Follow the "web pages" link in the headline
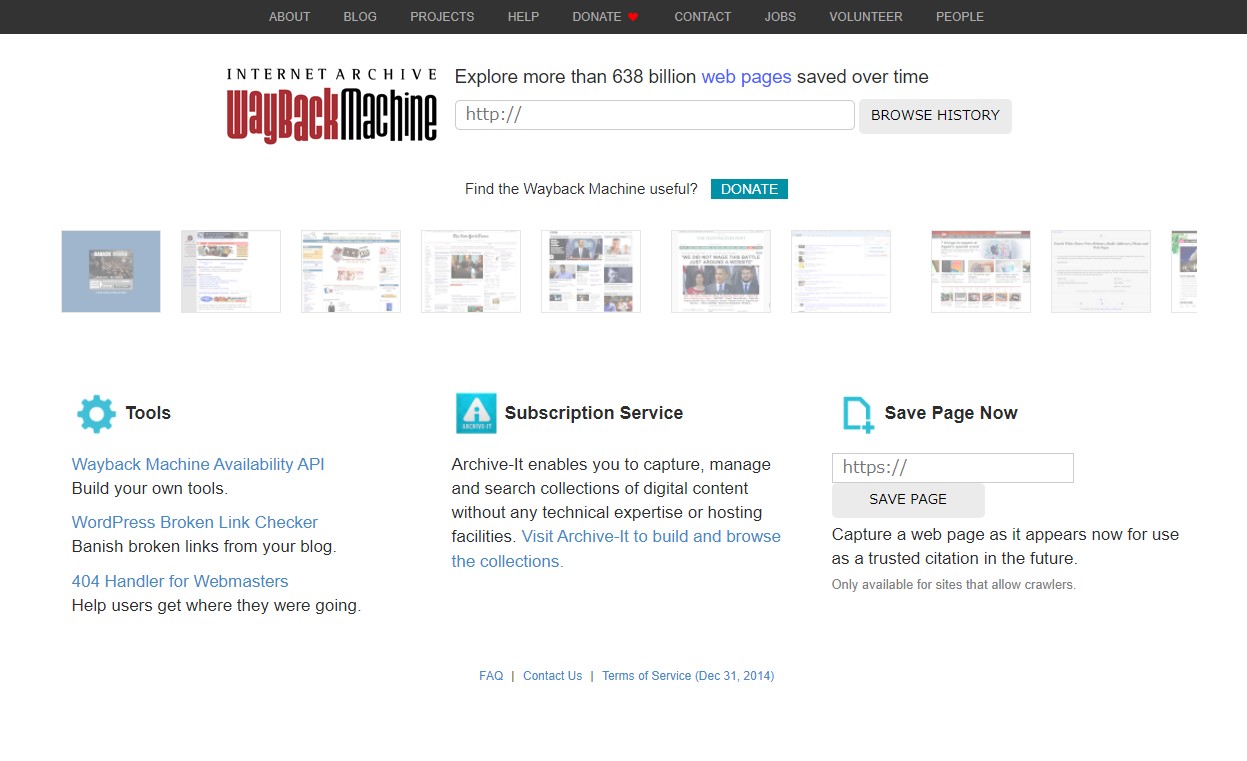 click(746, 77)
